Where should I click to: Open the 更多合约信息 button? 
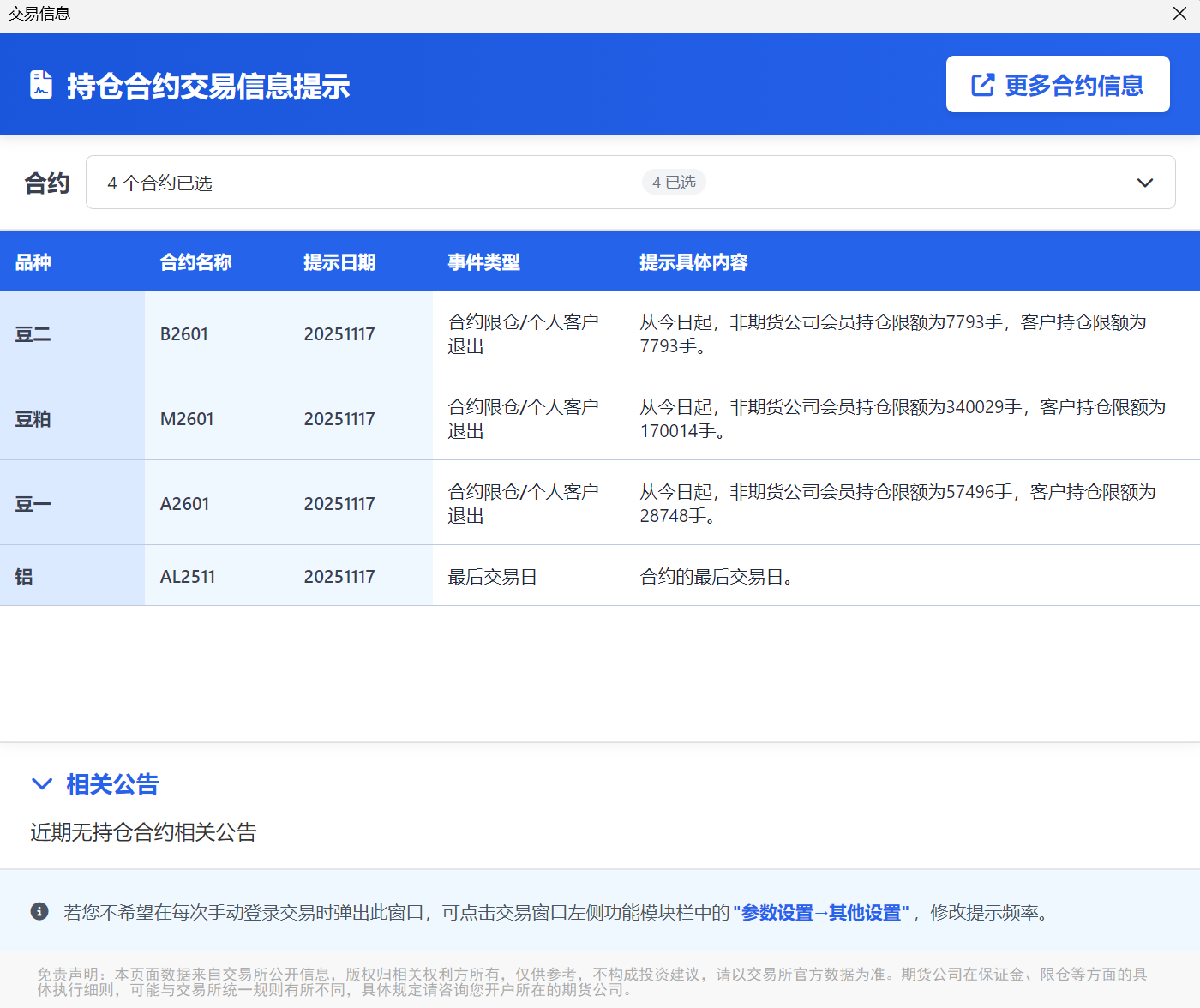coord(1057,84)
